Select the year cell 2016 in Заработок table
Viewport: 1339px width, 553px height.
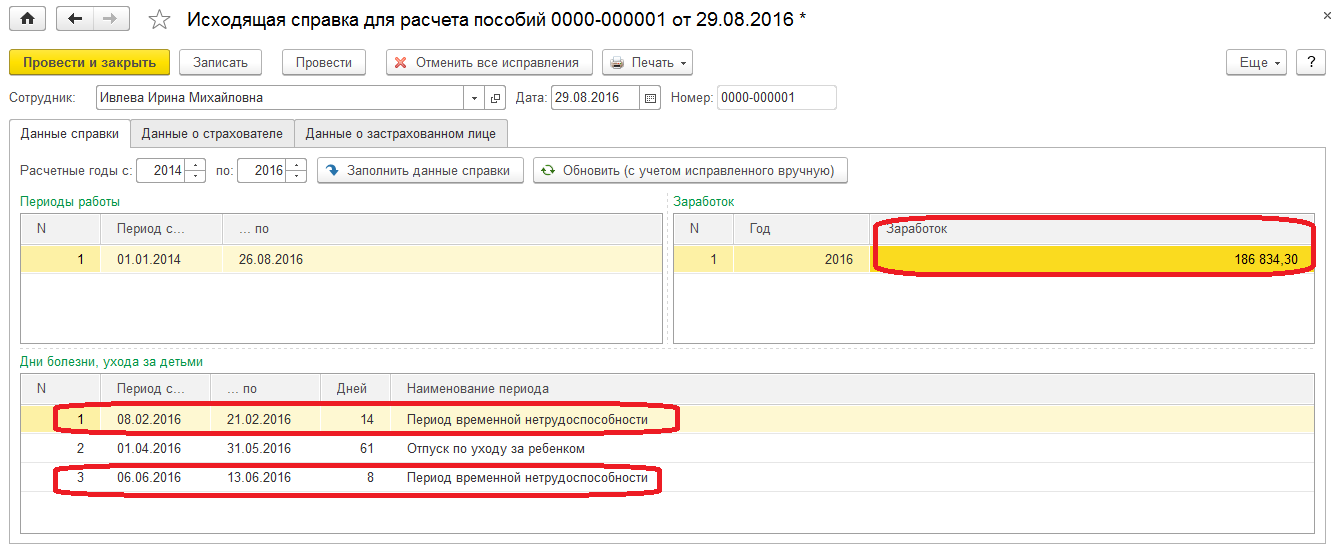801,259
